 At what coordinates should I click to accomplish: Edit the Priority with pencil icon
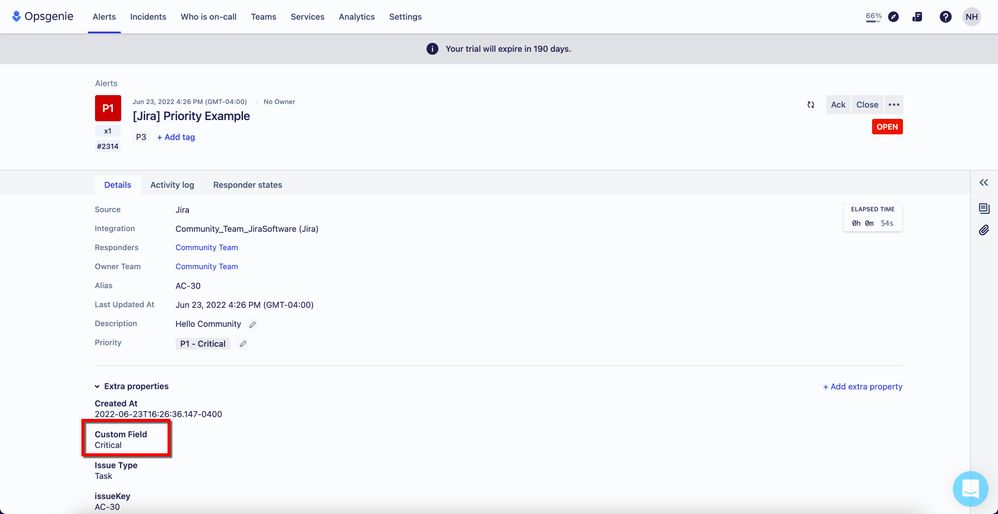point(242,344)
